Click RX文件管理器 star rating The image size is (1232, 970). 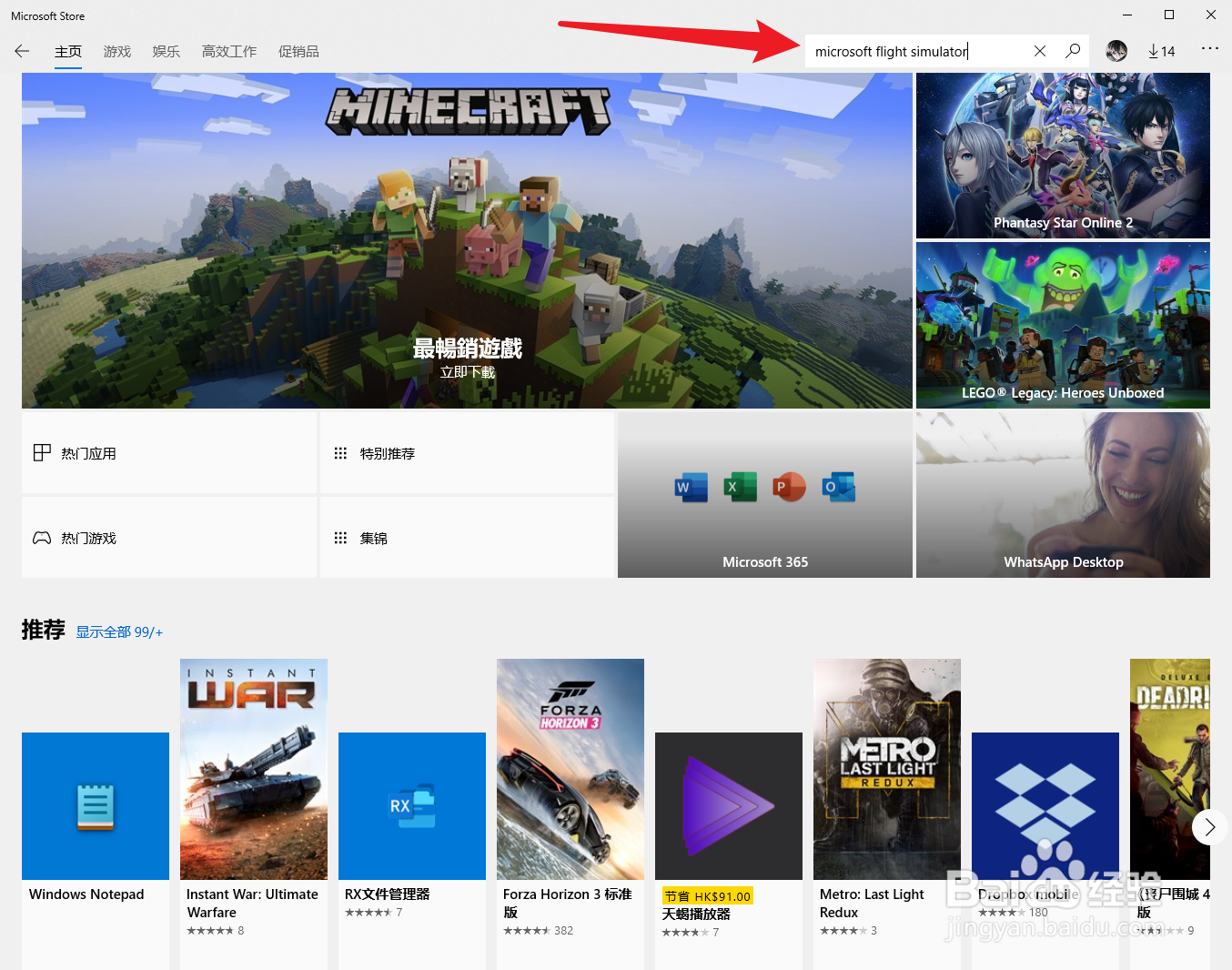(x=369, y=913)
